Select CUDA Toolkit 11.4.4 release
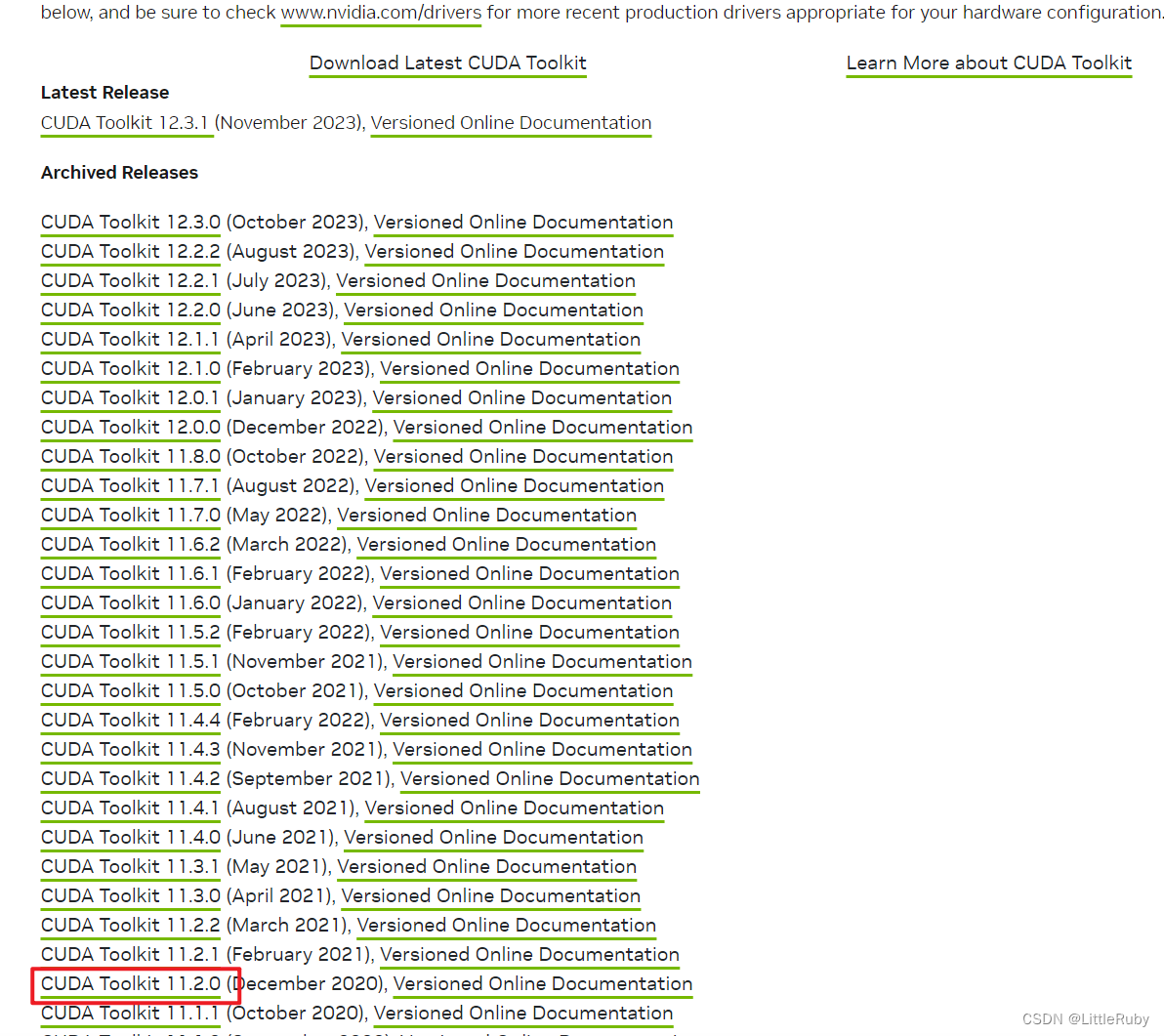 131,721
